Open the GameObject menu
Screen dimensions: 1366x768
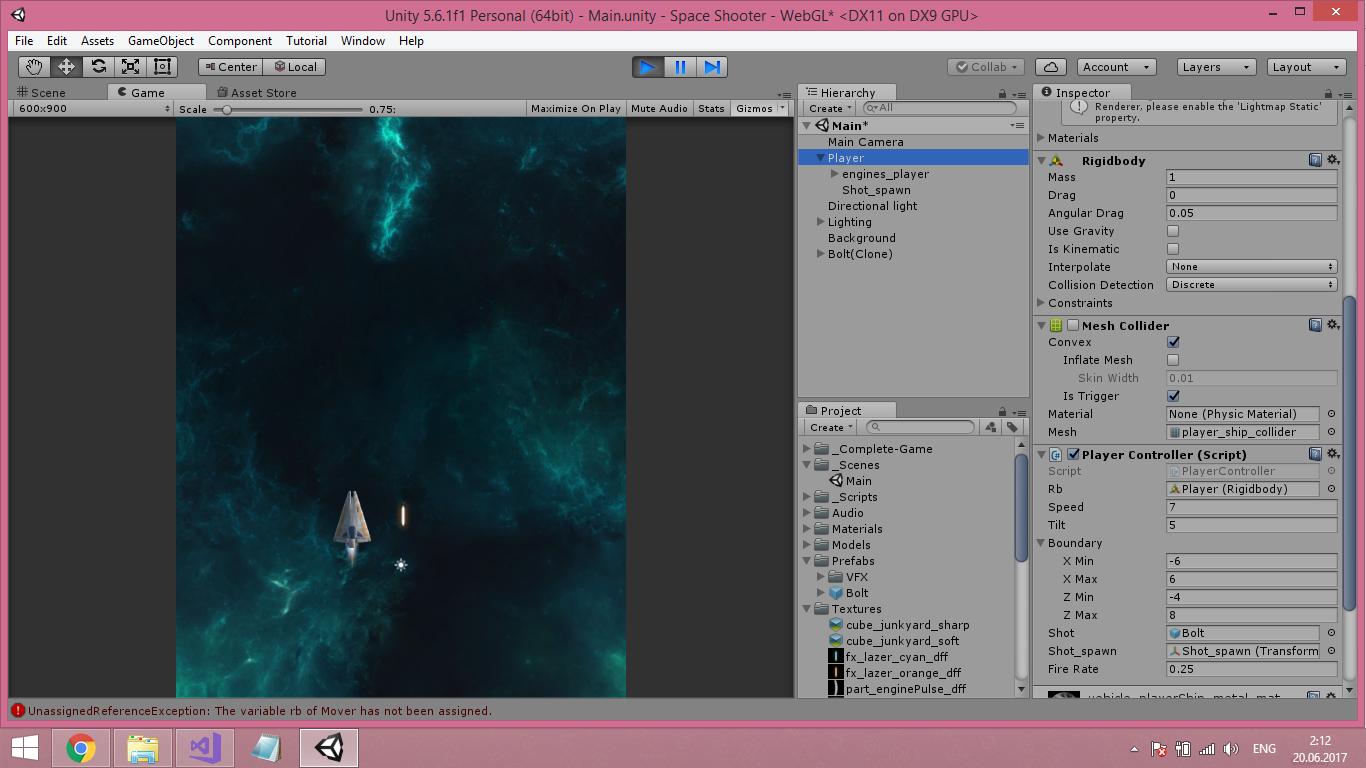click(x=161, y=41)
